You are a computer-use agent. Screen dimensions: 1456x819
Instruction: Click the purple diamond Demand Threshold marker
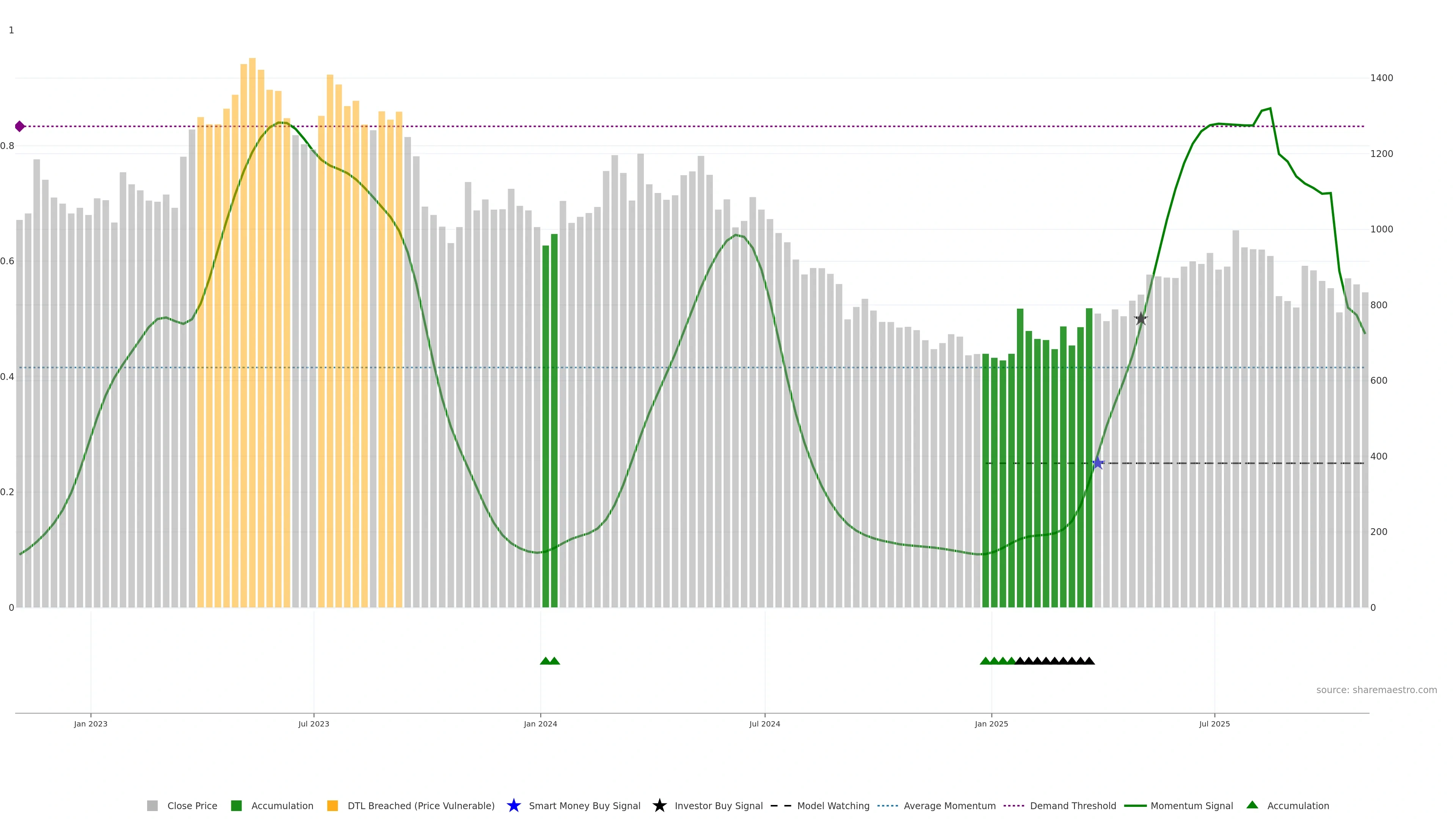(20, 126)
